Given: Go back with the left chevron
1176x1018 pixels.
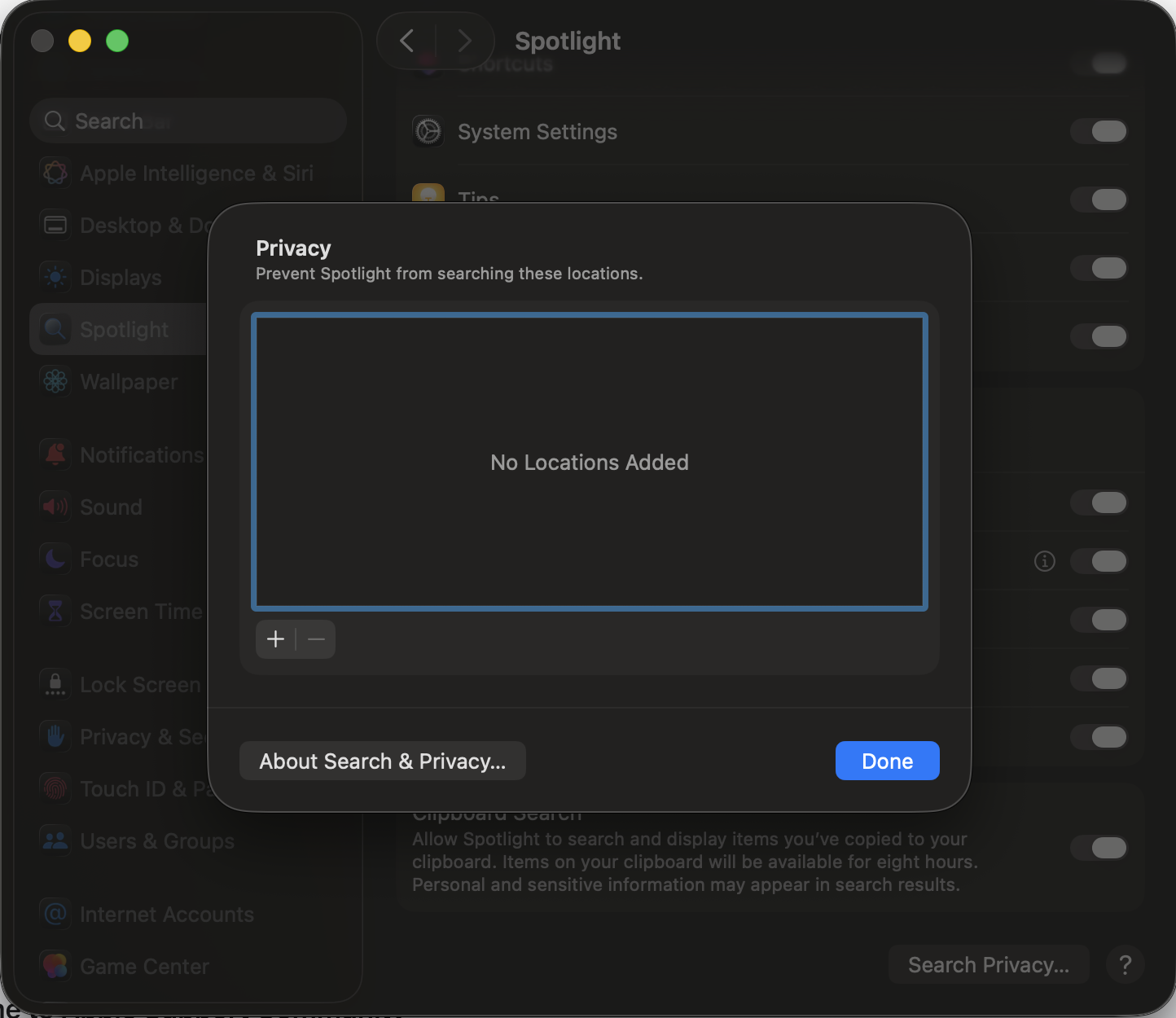Looking at the screenshot, I should (x=407, y=40).
